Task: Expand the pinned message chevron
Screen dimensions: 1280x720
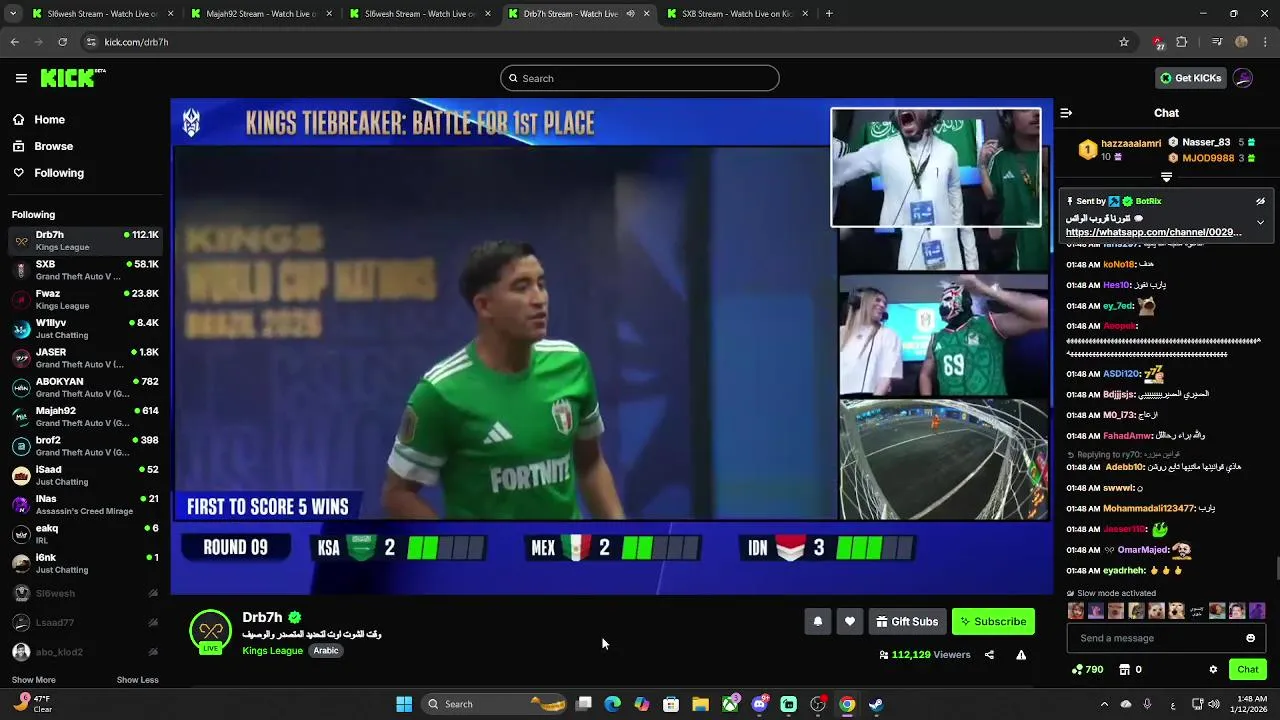Action: tap(1260, 222)
